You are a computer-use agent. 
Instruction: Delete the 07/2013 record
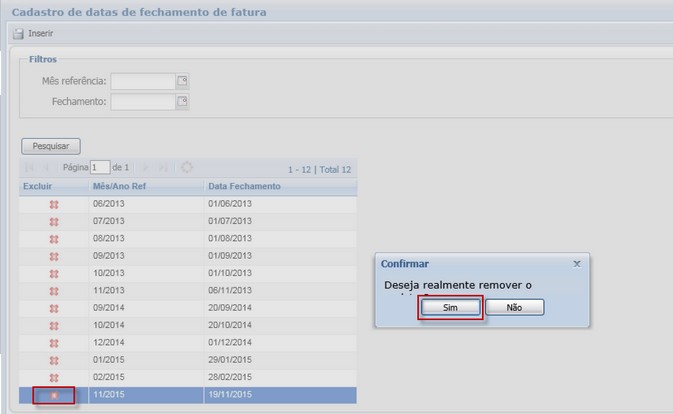pos(55,221)
